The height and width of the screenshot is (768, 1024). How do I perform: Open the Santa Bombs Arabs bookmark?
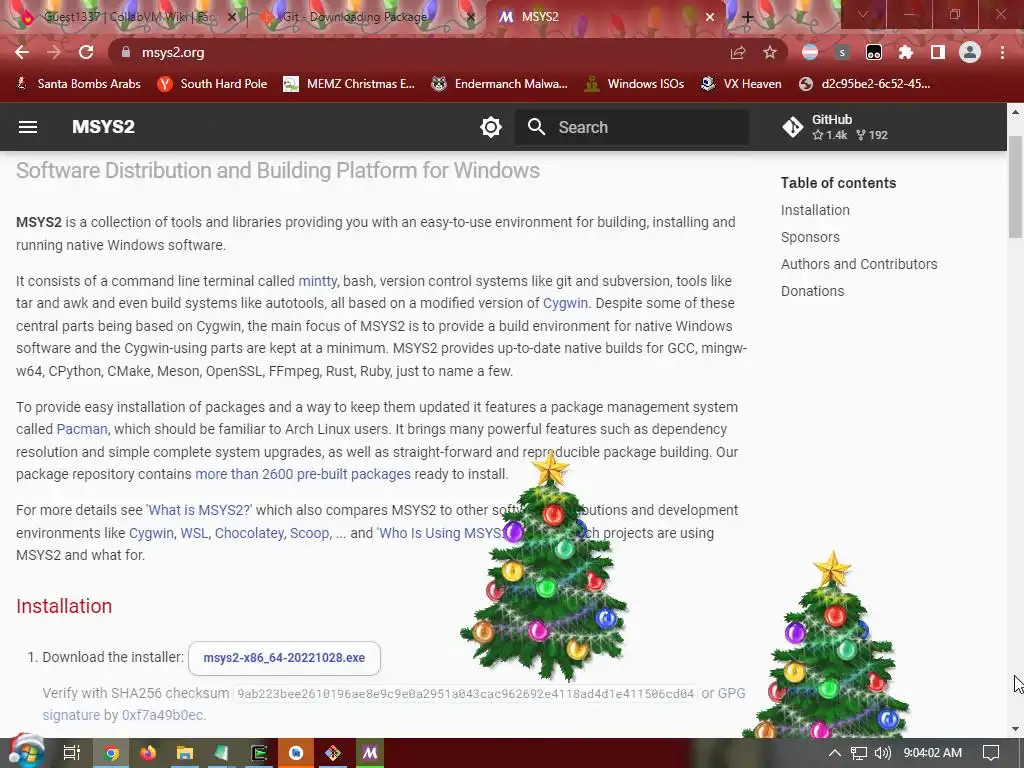(78, 84)
